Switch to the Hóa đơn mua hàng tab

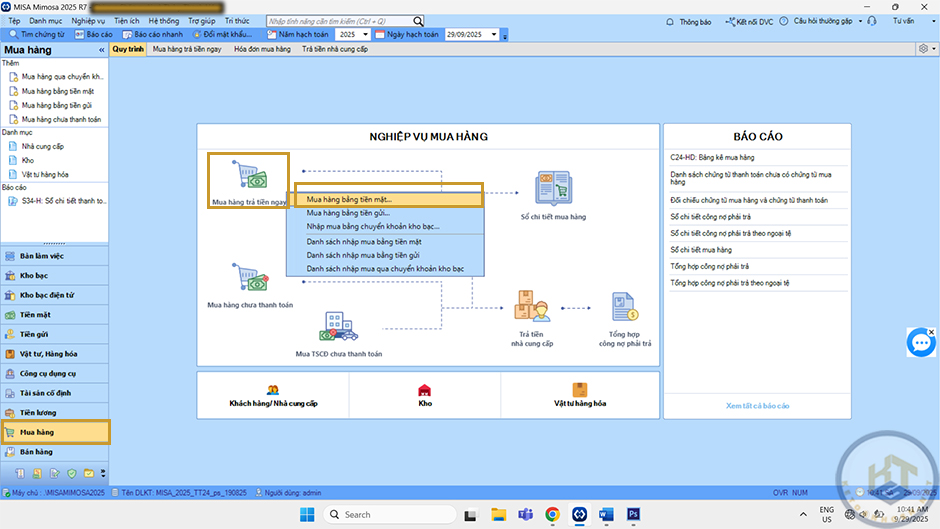point(262,49)
